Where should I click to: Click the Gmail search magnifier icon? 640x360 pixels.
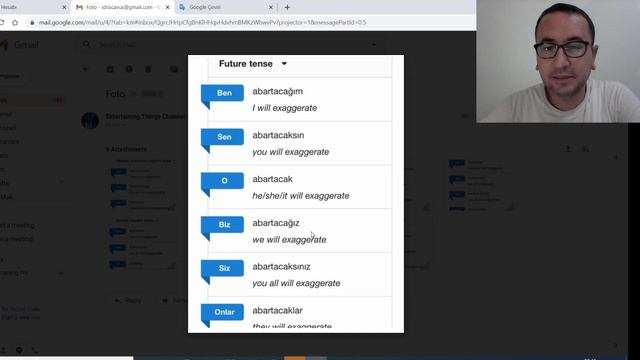tap(87, 44)
